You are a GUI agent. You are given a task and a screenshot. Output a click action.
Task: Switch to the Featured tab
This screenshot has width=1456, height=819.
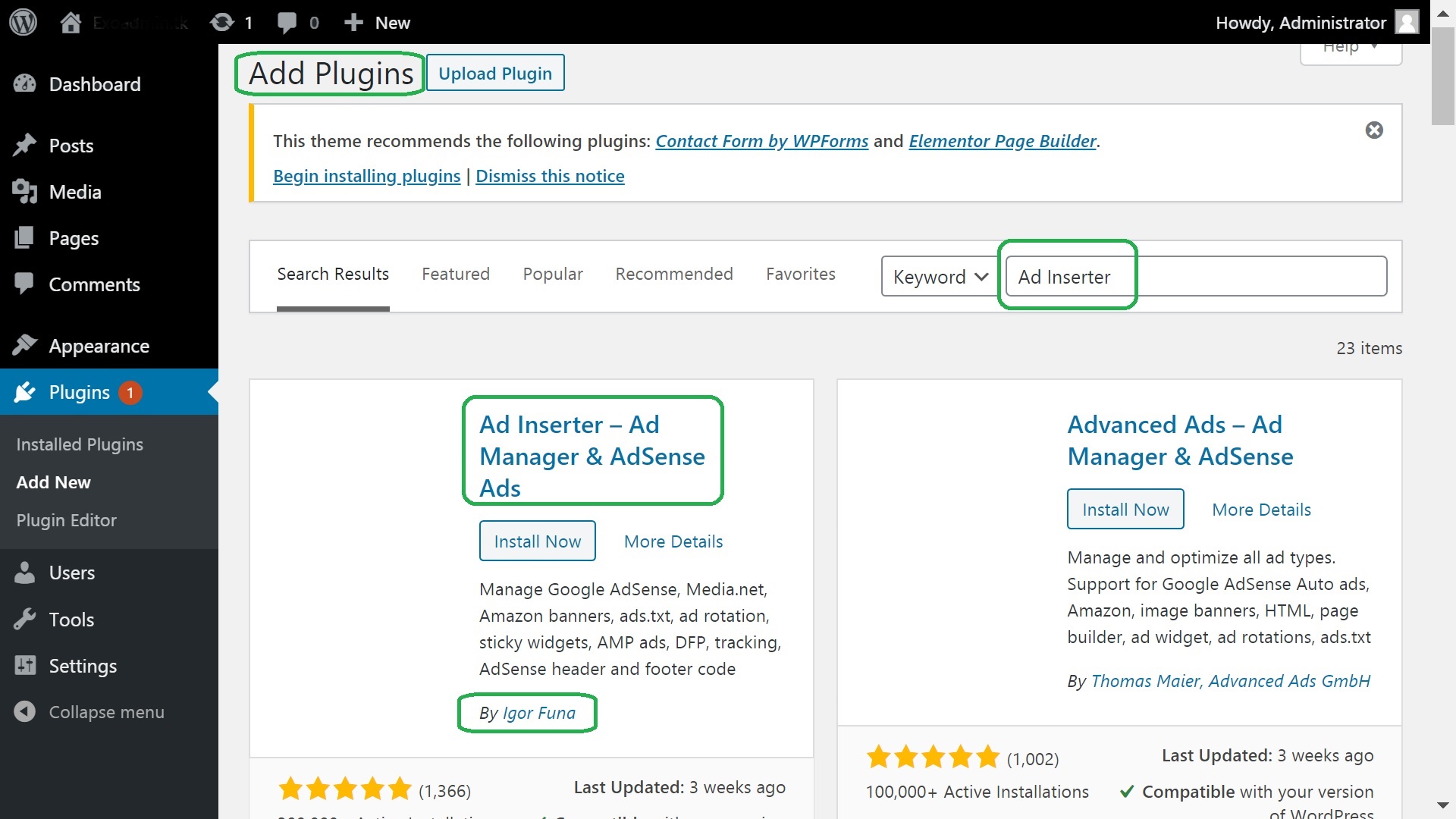point(456,274)
